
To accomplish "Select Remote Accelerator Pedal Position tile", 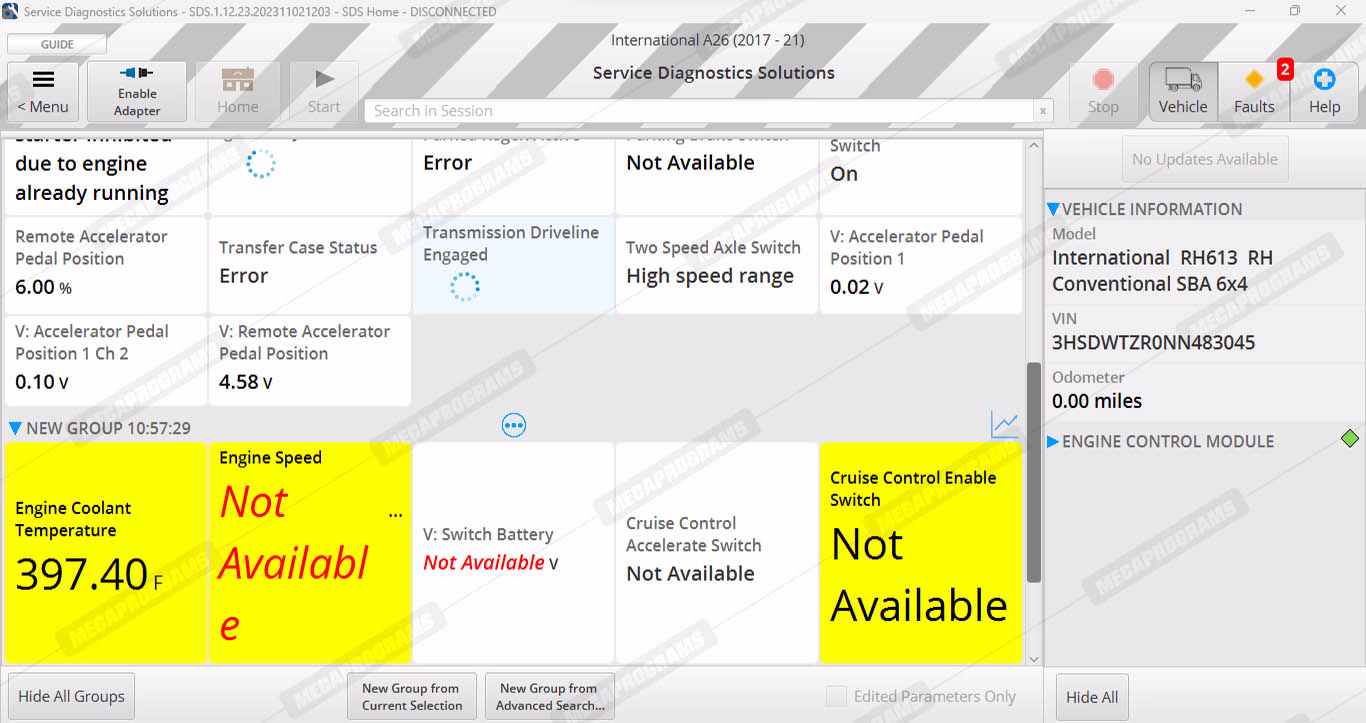I will [106, 265].
